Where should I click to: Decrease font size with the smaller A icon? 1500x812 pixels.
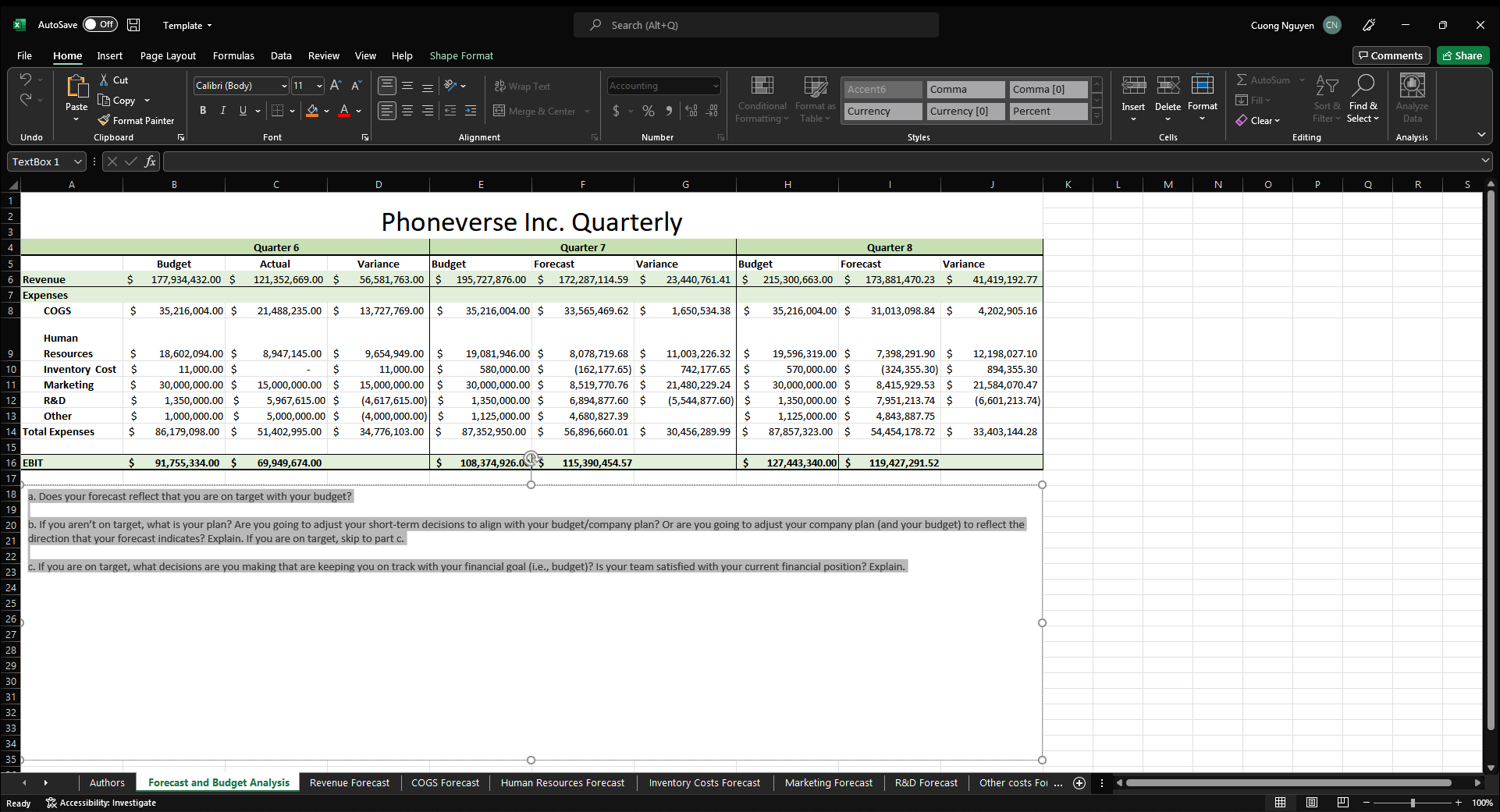pyautogui.click(x=356, y=86)
